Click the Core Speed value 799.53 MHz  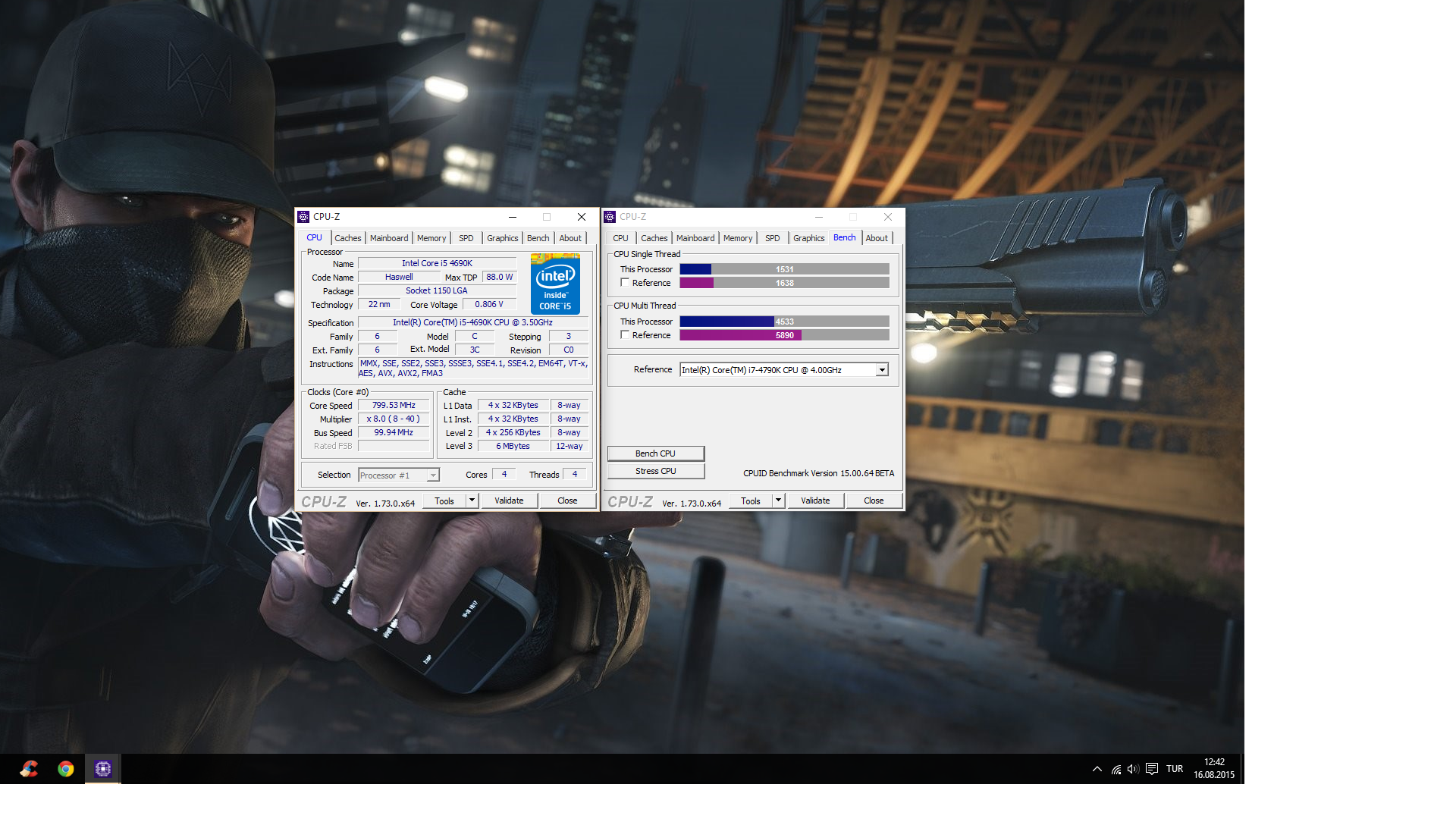[394, 406]
